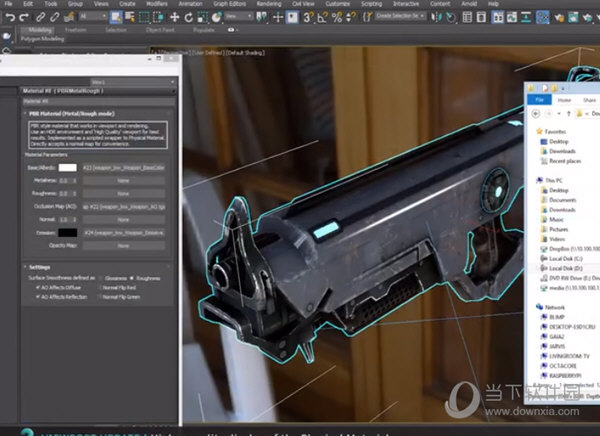Click the Normal map None button
Viewport: 600px width, 436px height.
click(123, 220)
